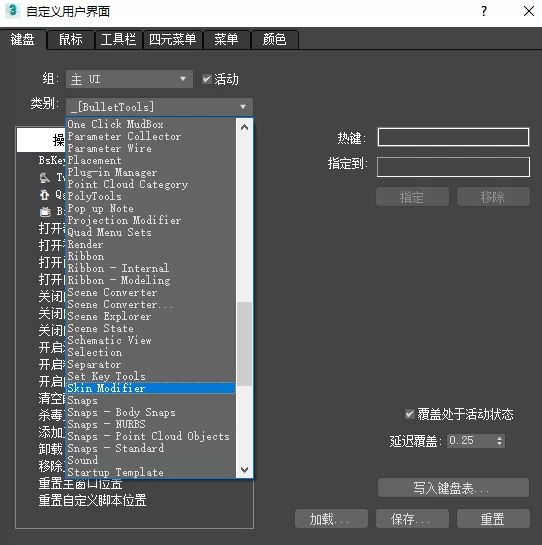
Task: Toggle the 活动 checkbox
Action: (x=207, y=79)
